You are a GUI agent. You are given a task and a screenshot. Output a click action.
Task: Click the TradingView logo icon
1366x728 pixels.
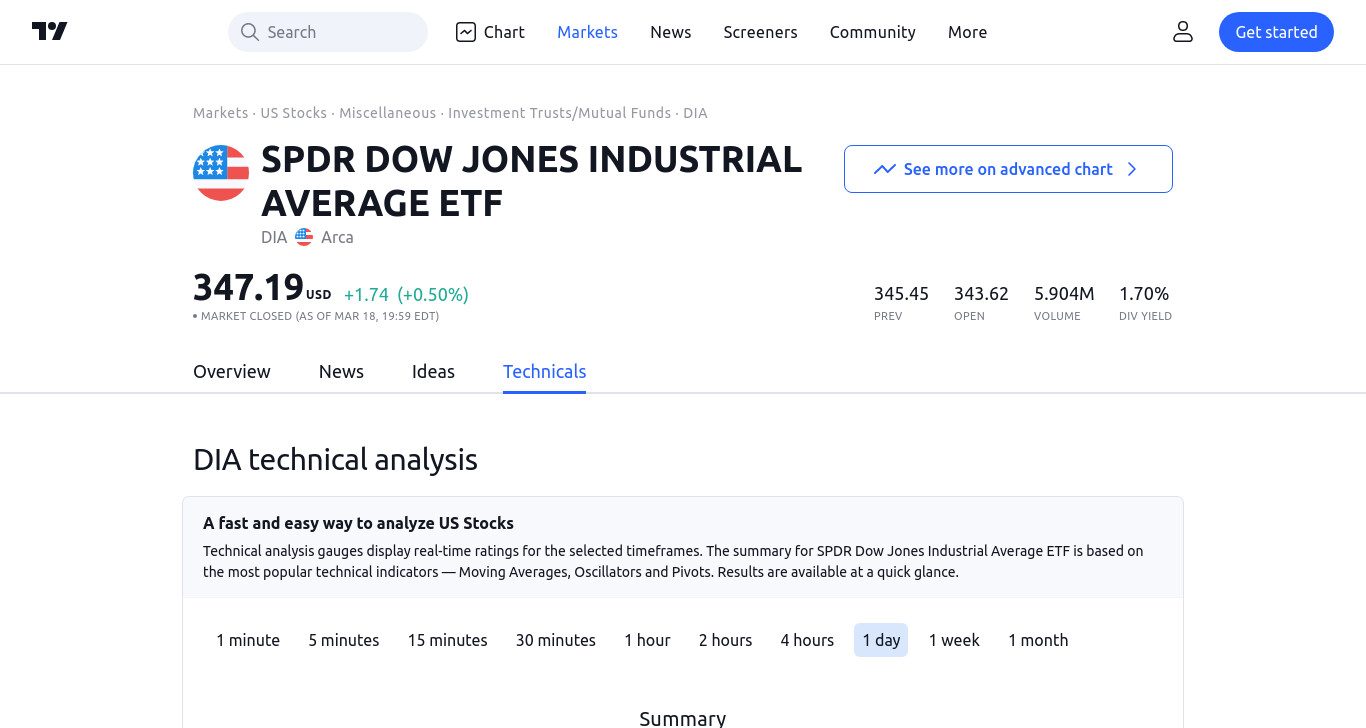(49, 32)
